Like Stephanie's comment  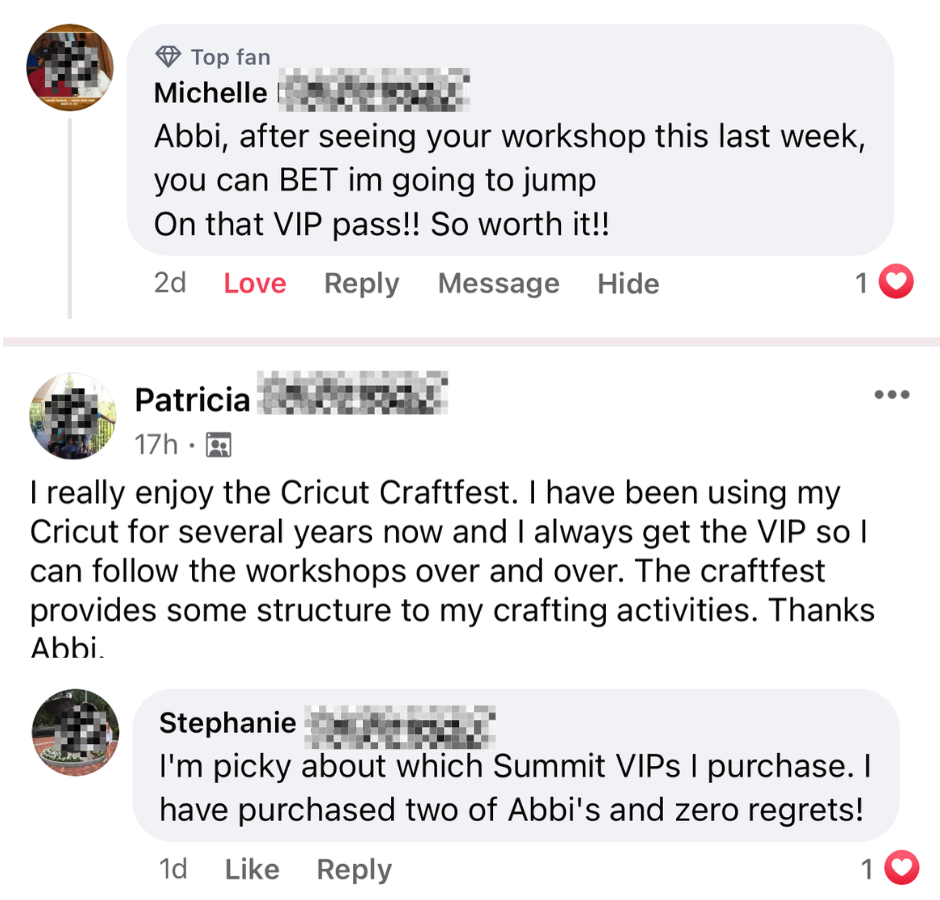pos(251,869)
